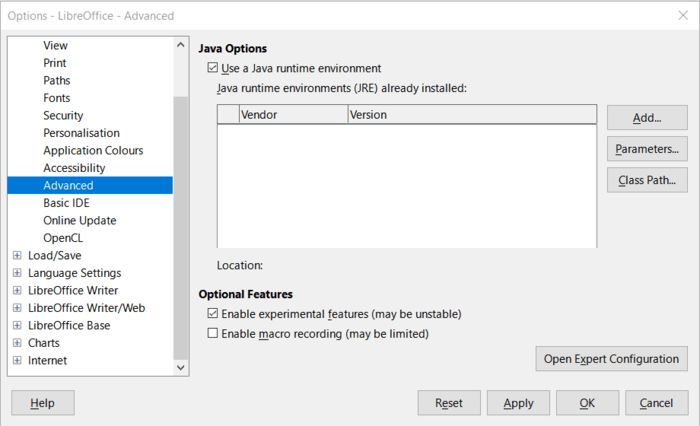Select Accessibility in the tree
Screen dimensions: 700x426
[74, 168]
